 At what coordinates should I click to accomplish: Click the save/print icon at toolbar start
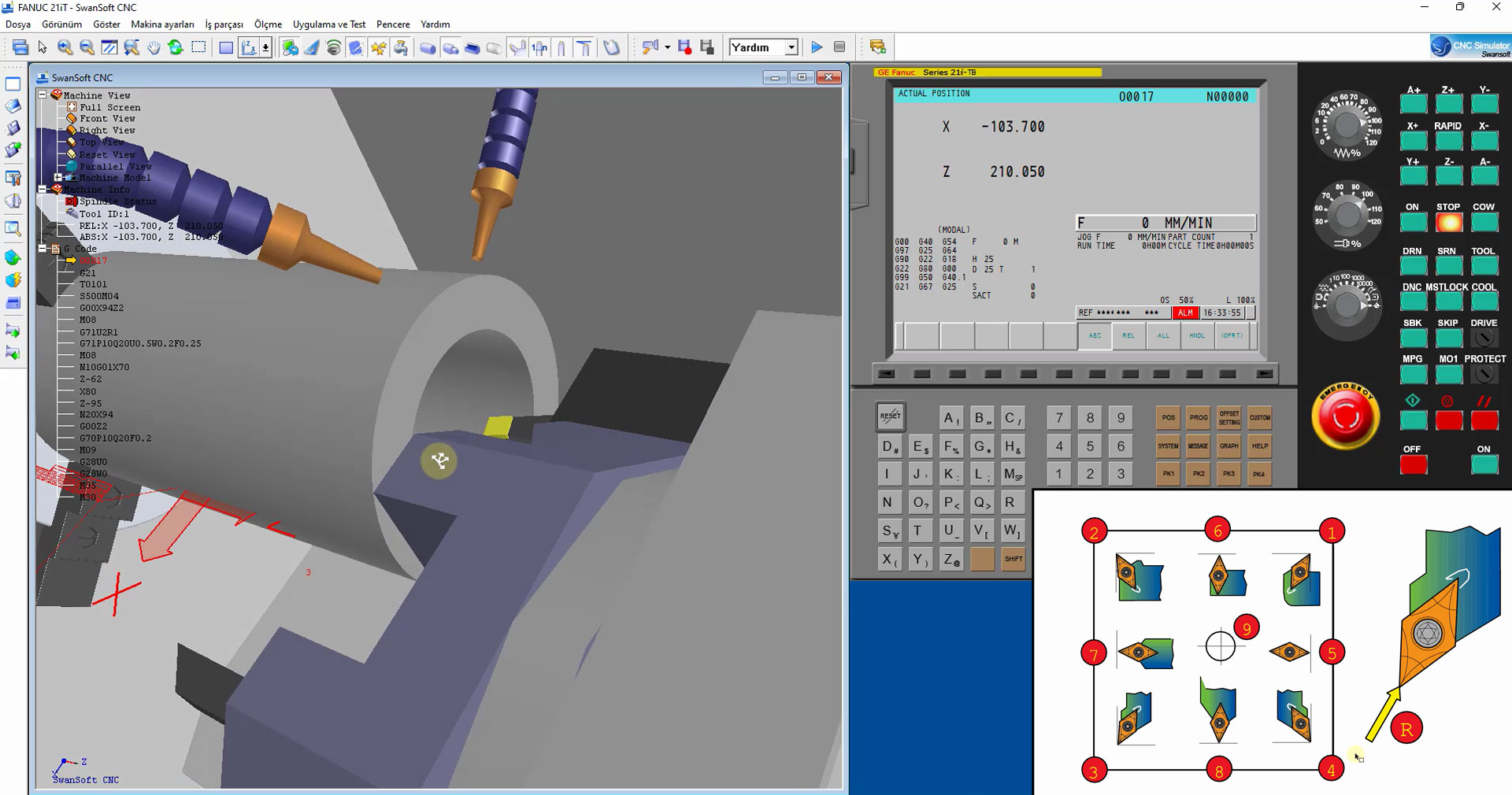(x=20, y=48)
